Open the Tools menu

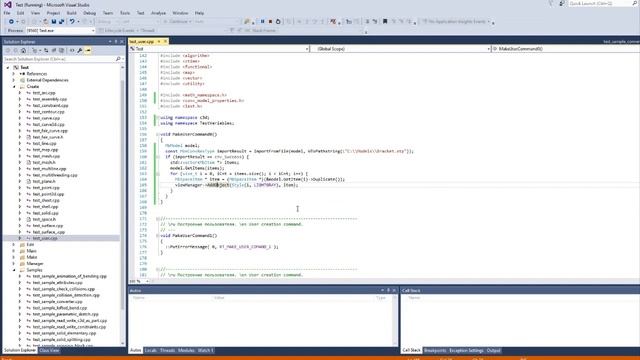pos(125,13)
